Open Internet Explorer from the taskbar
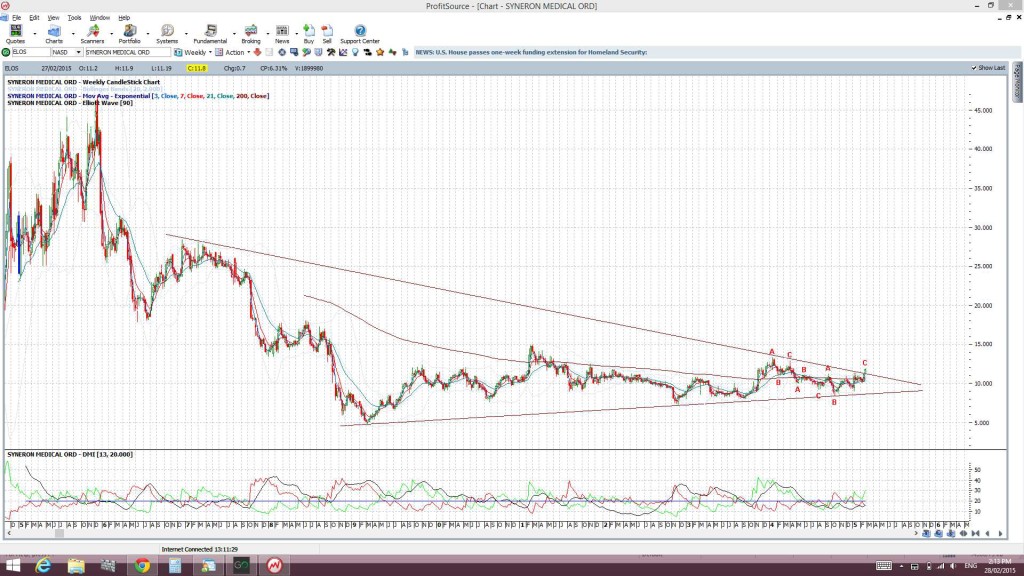 tap(43, 566)
